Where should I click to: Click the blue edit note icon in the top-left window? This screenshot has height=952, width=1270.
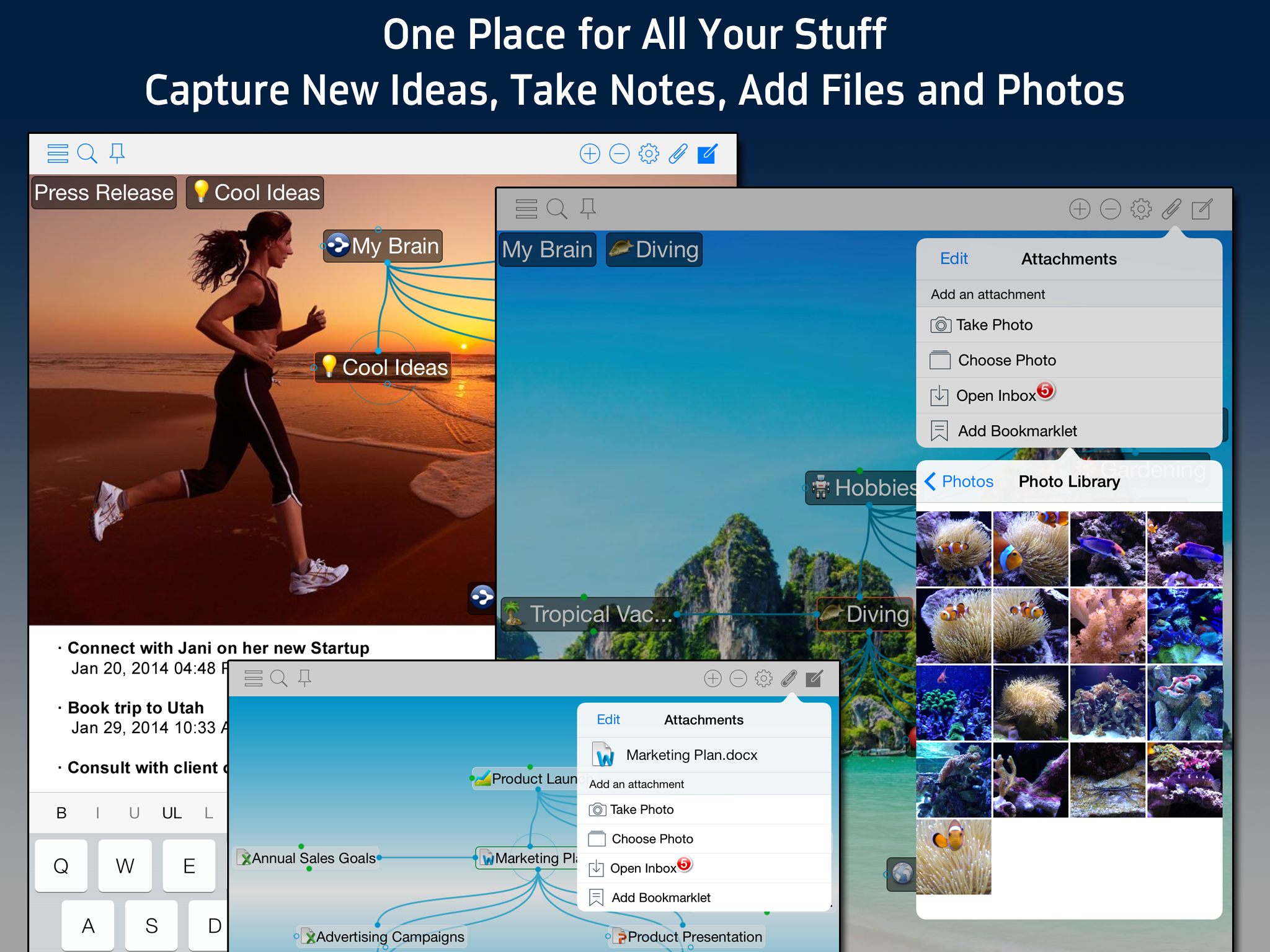click(707, 154)
